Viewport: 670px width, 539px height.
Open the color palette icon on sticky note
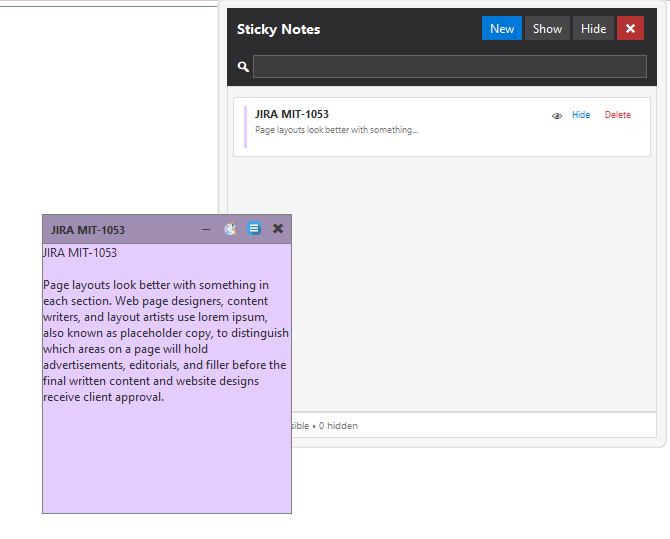[x=230, y=229]
